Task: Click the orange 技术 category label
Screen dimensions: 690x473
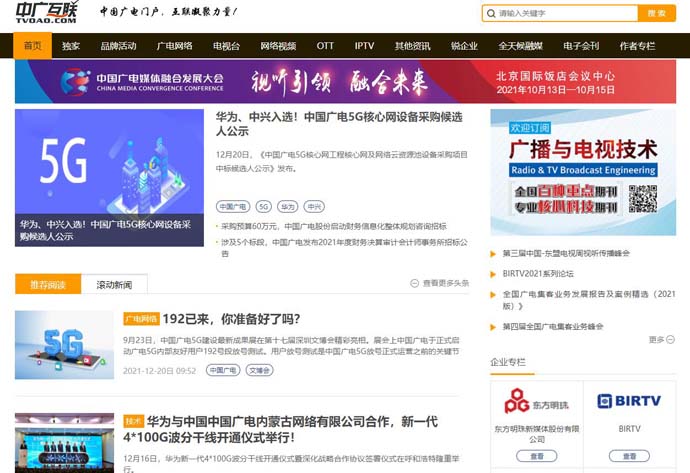Action: click(134, 422)
